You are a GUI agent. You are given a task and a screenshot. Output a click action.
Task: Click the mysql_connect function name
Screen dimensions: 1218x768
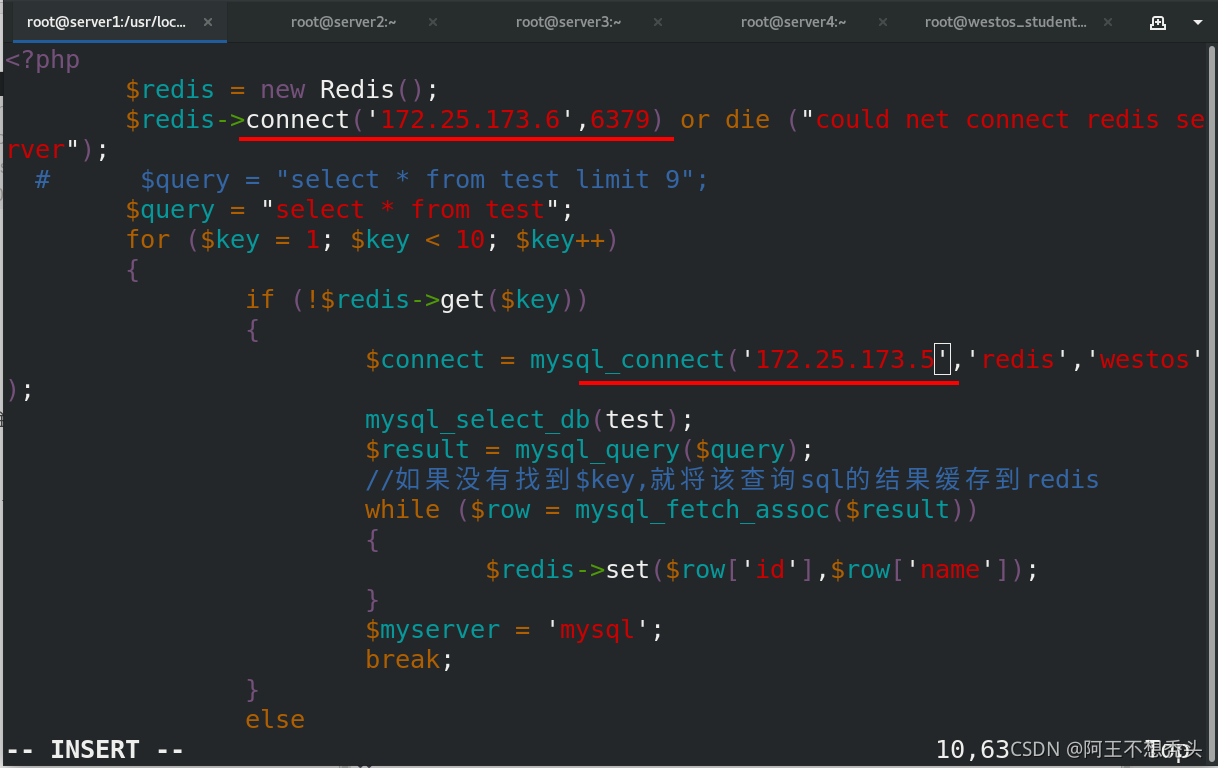(627, 360)
